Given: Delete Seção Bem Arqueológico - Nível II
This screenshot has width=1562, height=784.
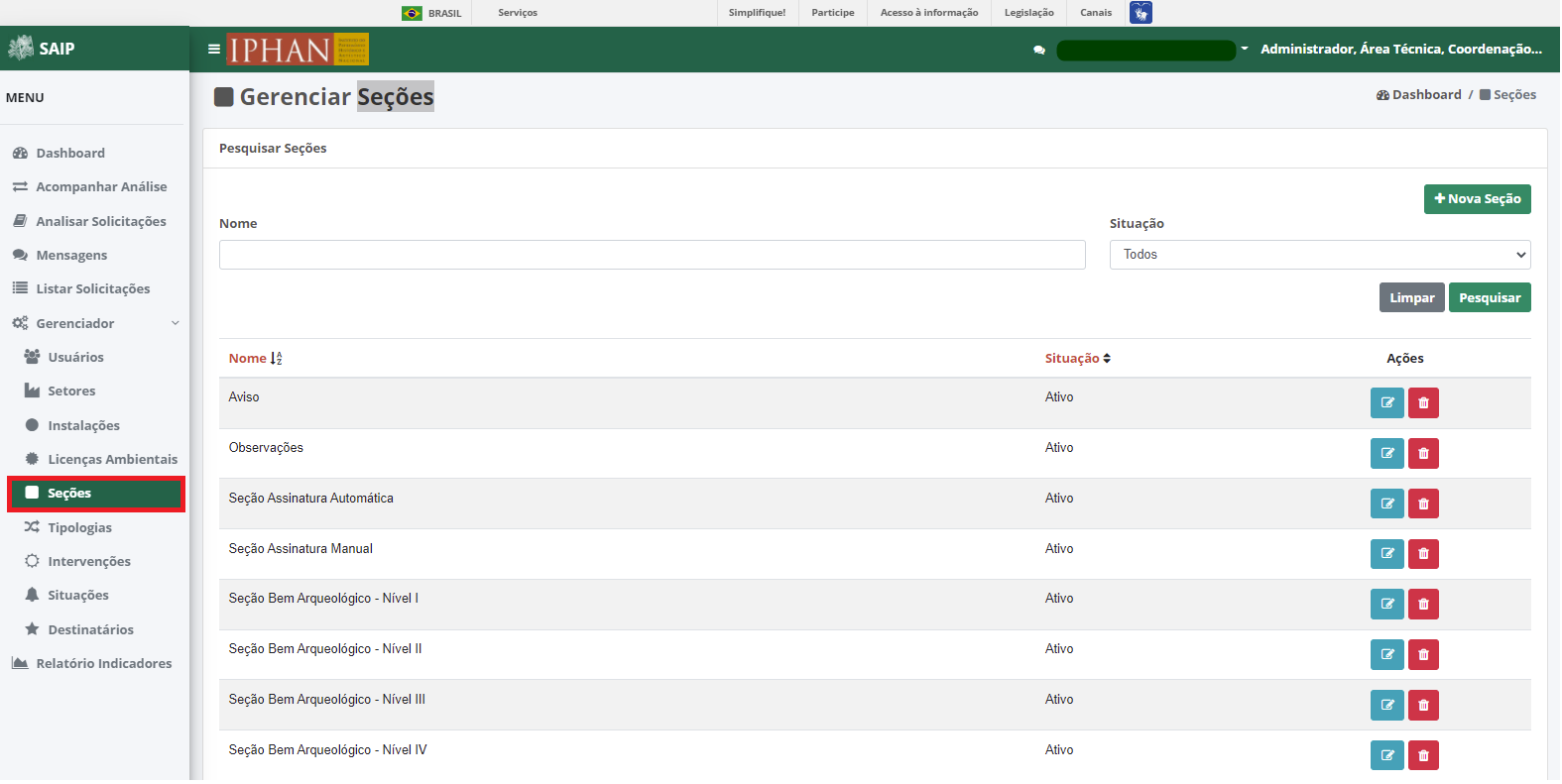Looking at the screenshot, I should [1423, 655].
